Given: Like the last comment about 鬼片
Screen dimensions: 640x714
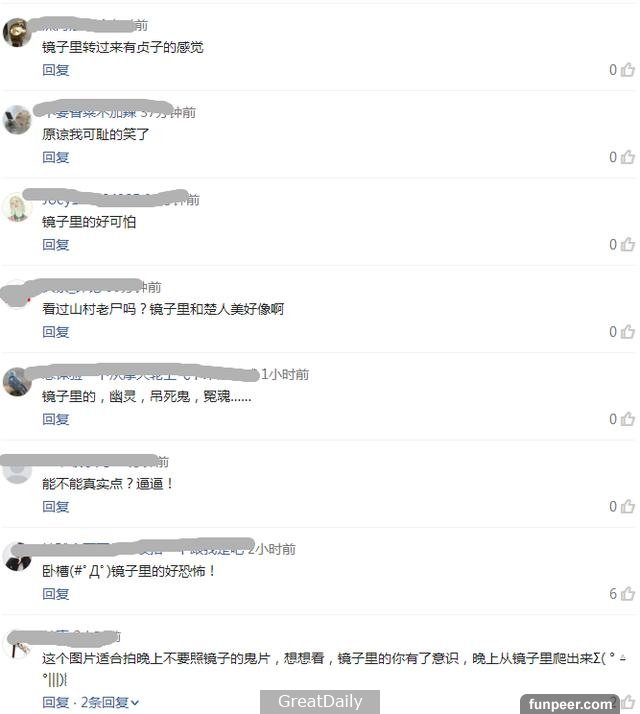Looking at the screenshot, I should point(628,702).
